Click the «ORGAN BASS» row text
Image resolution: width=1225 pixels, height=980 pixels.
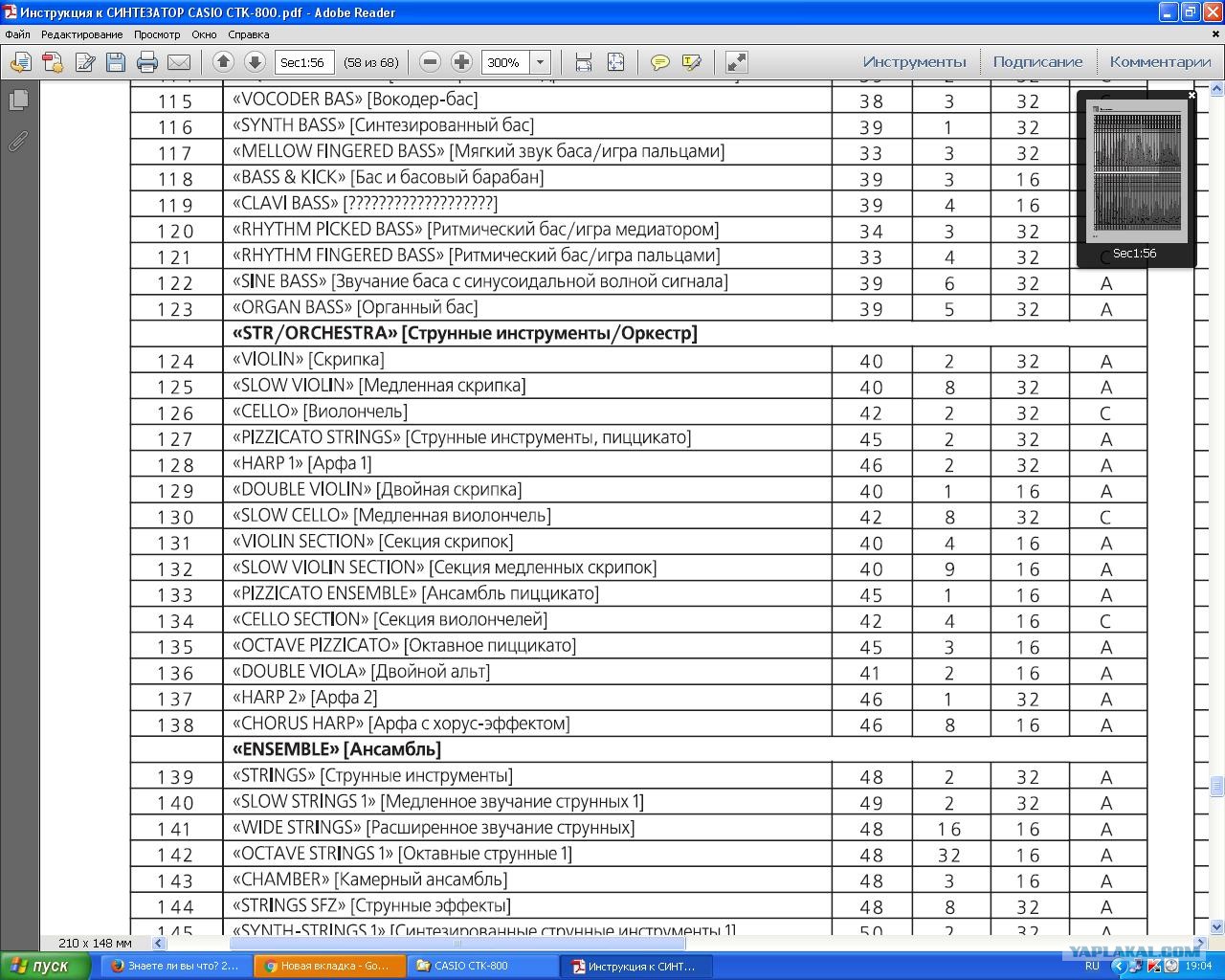pyautogui.click(x=355, y=307)
